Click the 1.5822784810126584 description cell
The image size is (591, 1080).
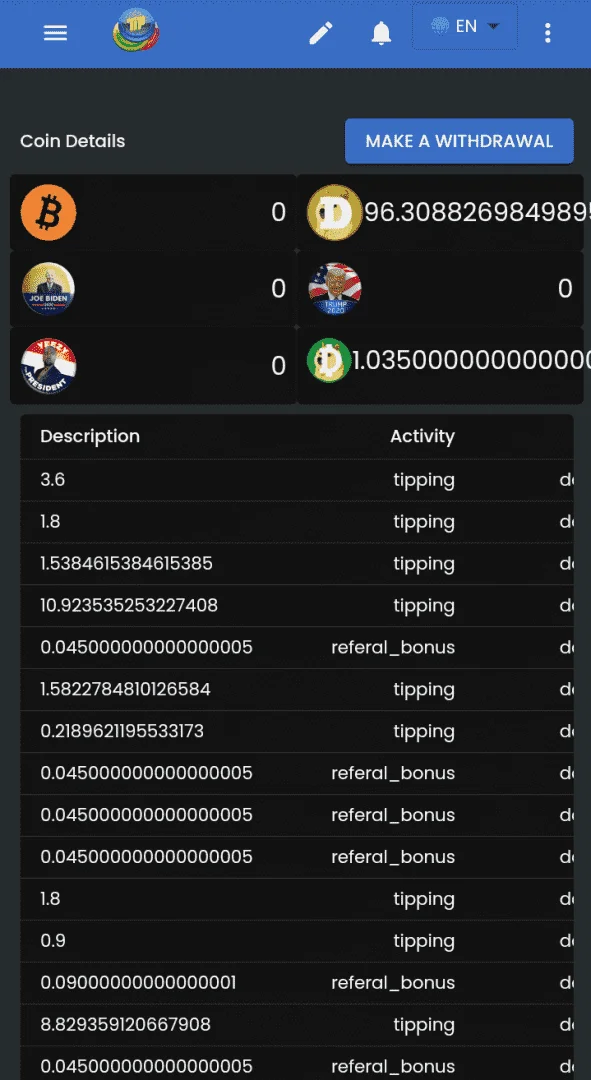click(125, 689)
